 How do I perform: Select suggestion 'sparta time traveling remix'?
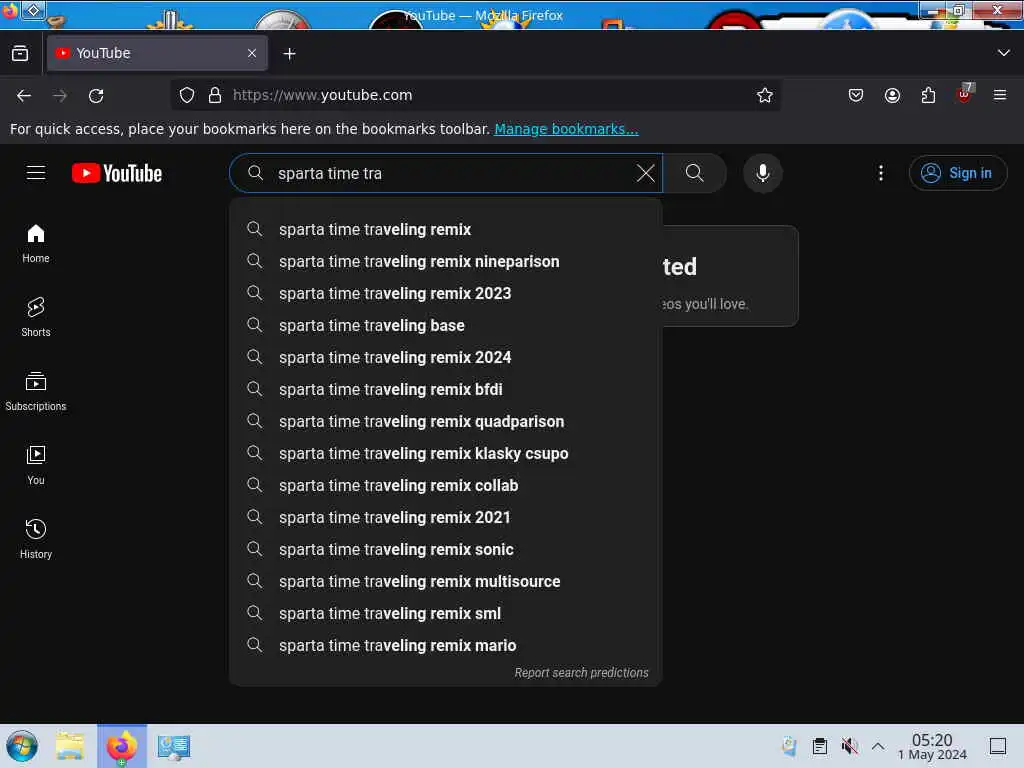(445, 229)
